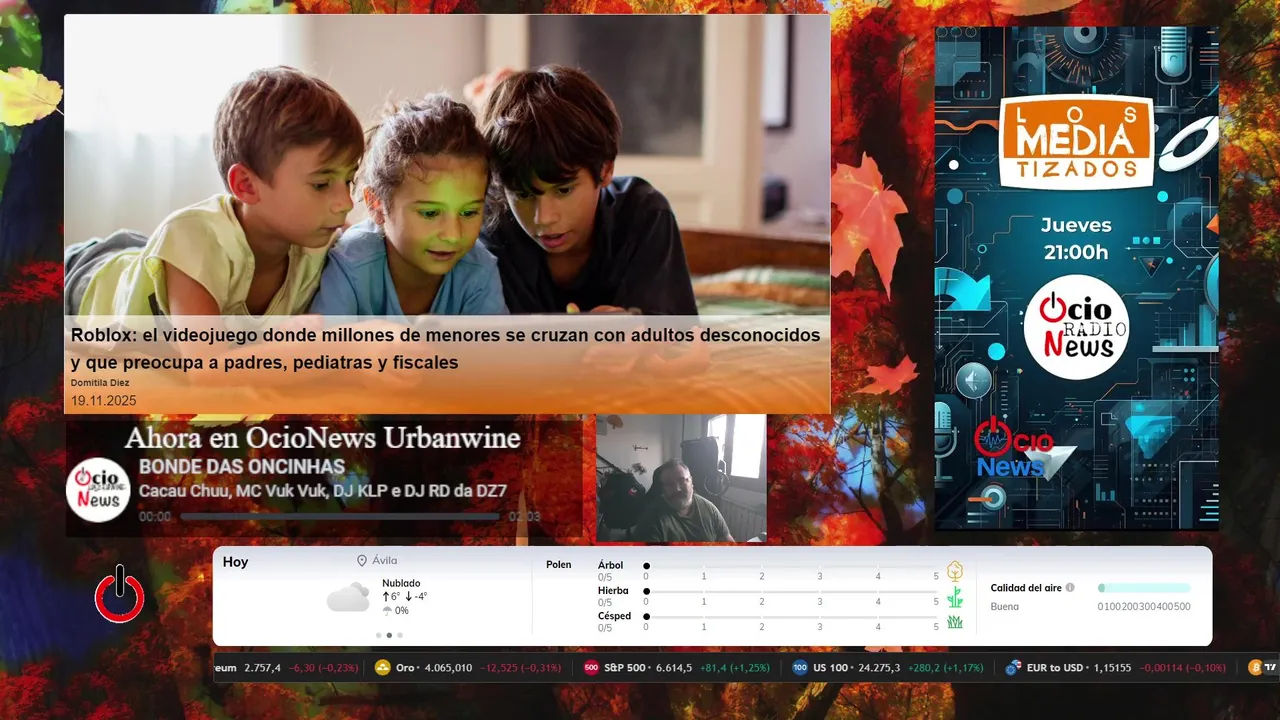Click the webcam video thumbnail
Screen dimensions: 1280x720
coord(681,478)
